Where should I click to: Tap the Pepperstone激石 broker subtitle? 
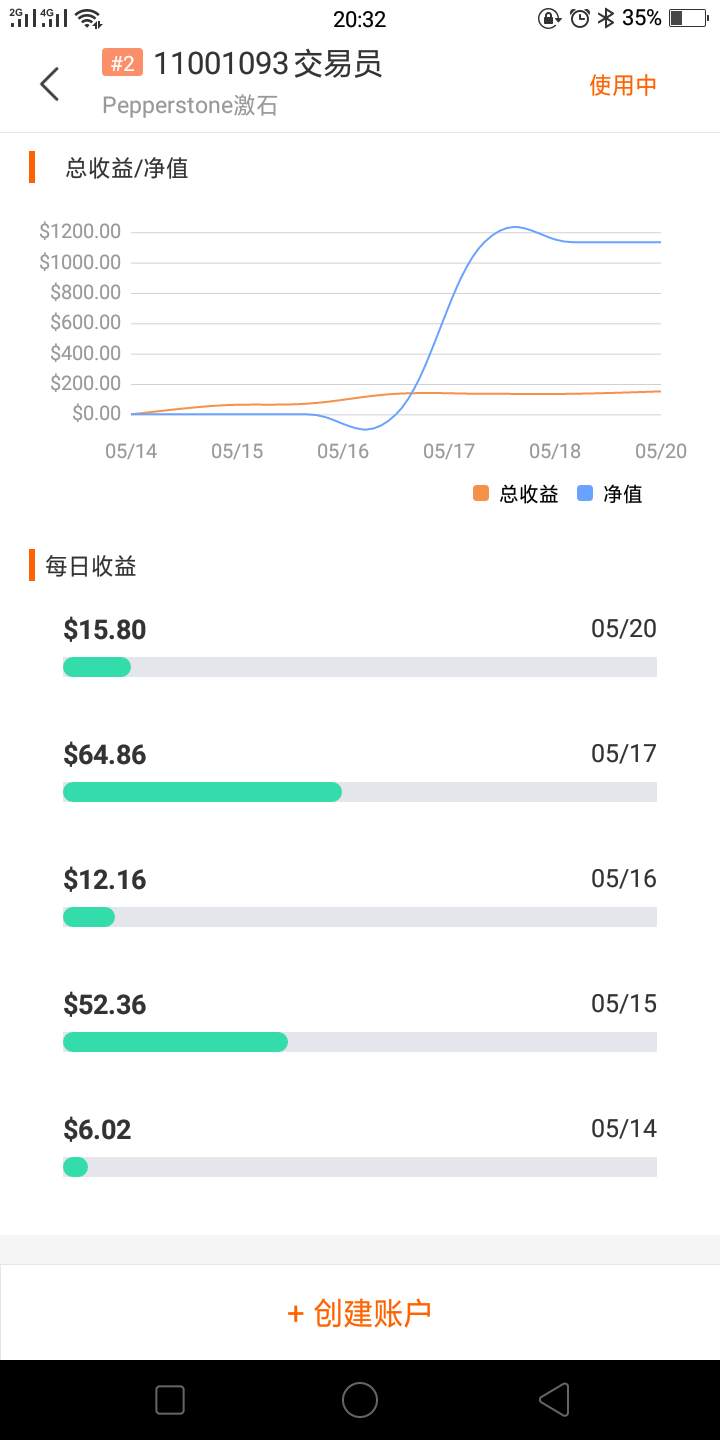[x=190, y=106]
